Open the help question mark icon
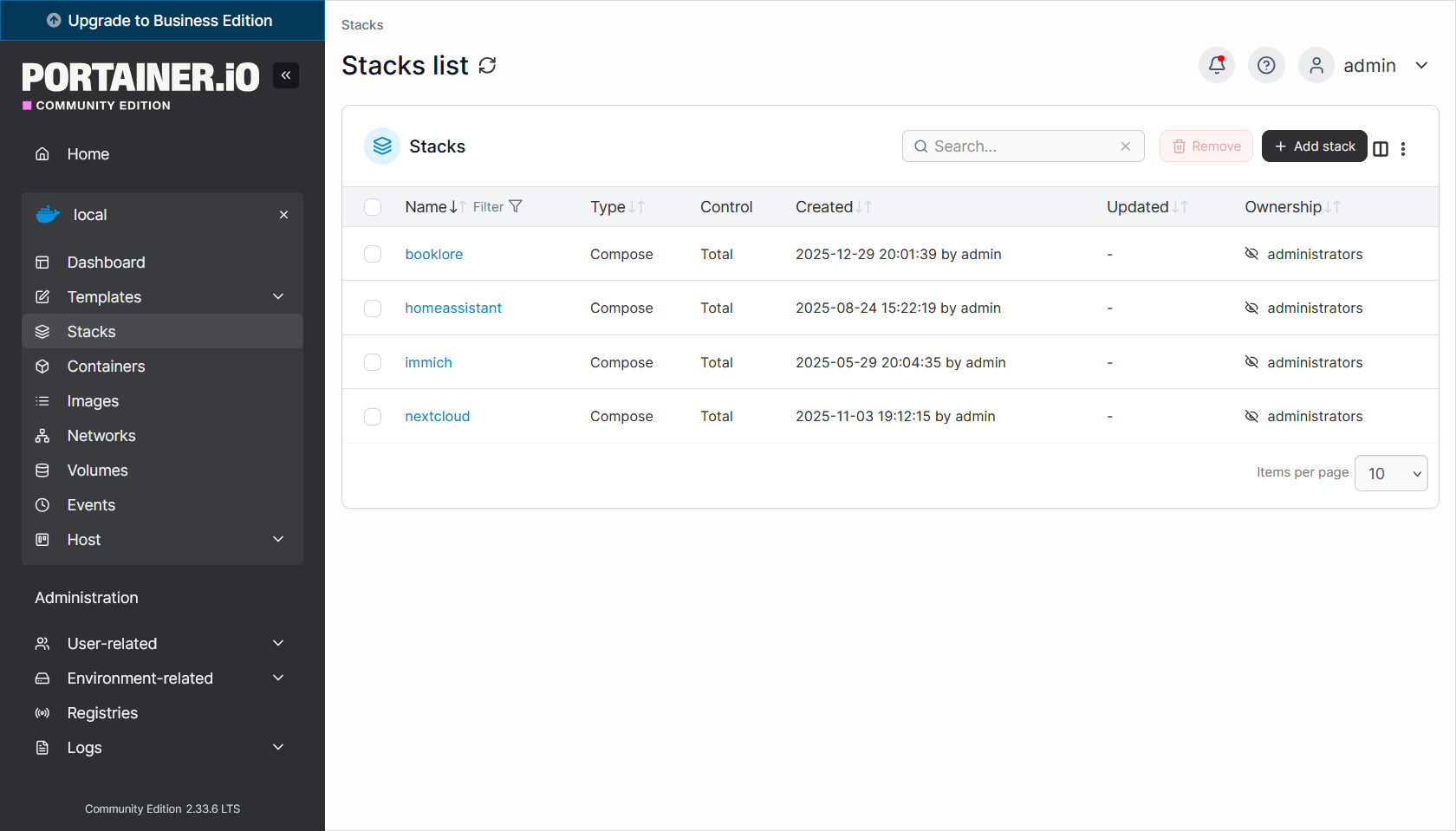Image resolution: width=1456 pixels, height=831 pixels. click(x=1266, y=65)
